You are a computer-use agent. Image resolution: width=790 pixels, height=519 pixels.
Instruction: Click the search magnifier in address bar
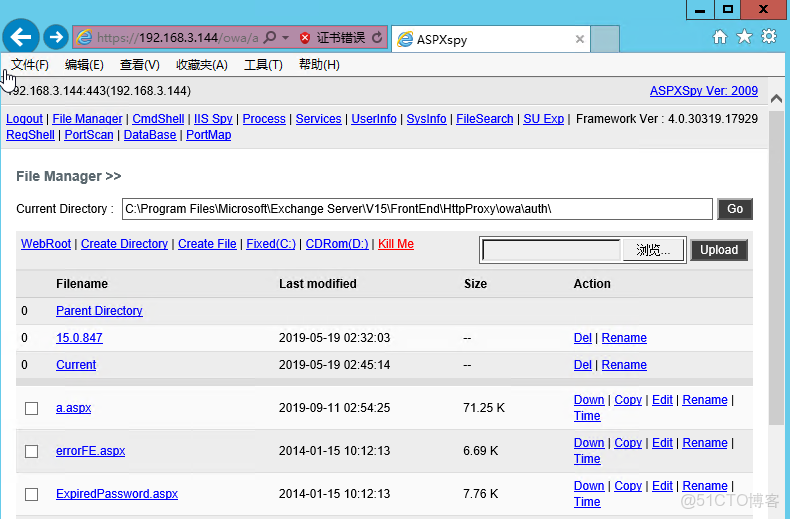(x=270, y=37)
